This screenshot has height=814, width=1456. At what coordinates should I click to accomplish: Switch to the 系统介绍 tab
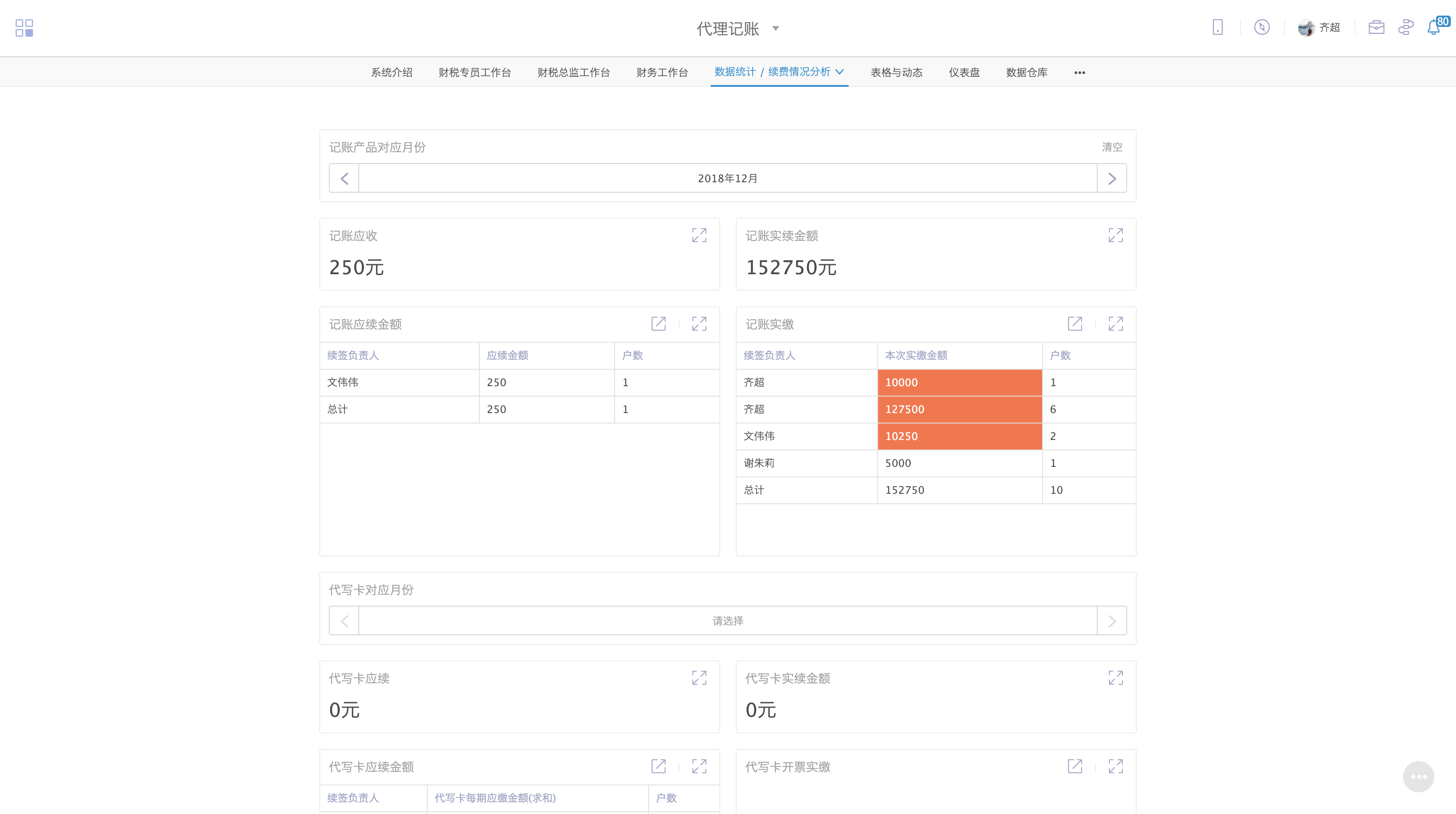[x=392, y=72]
